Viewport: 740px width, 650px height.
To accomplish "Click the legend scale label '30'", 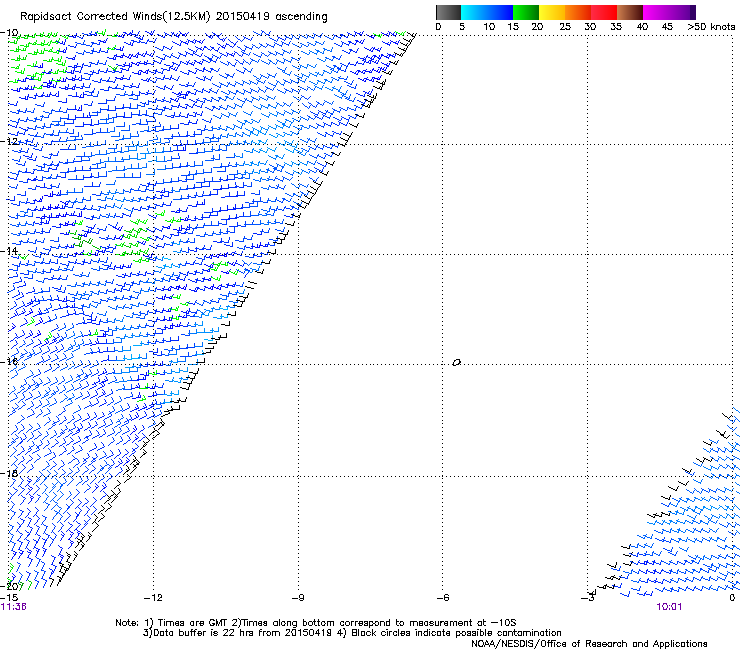I will point(590,27).
